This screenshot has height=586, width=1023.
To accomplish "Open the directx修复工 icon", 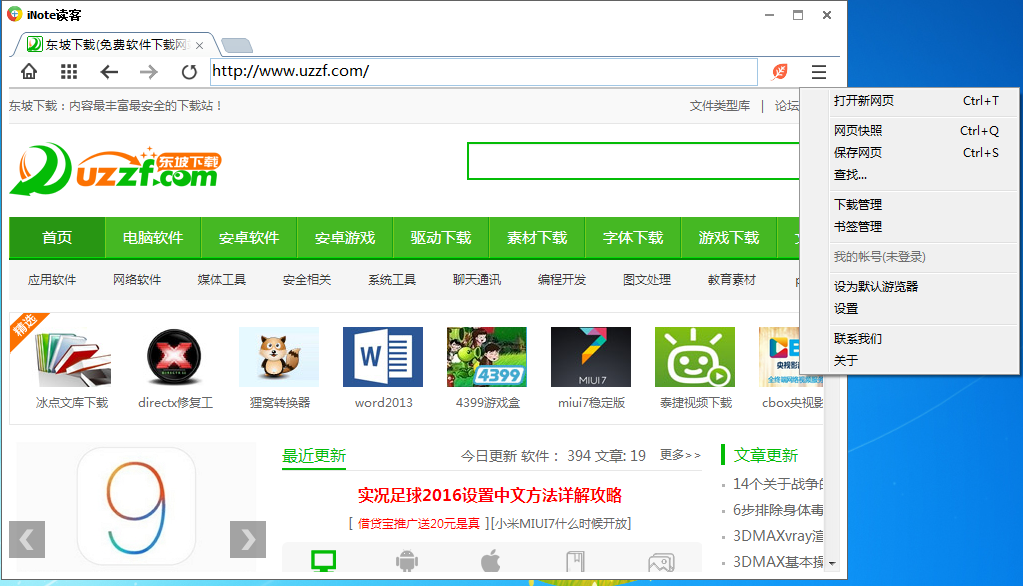I will coord(175,358).
